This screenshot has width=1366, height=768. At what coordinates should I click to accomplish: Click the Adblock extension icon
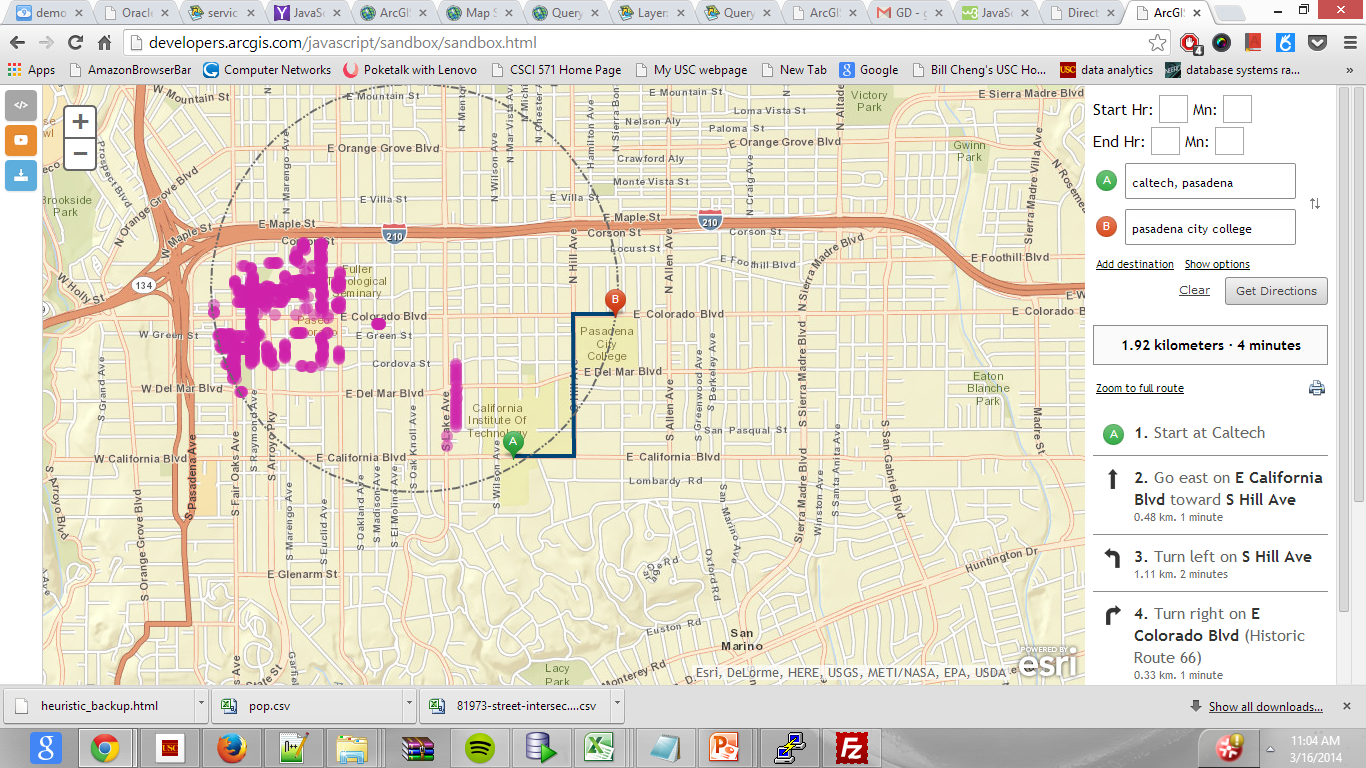point(1190,43)
